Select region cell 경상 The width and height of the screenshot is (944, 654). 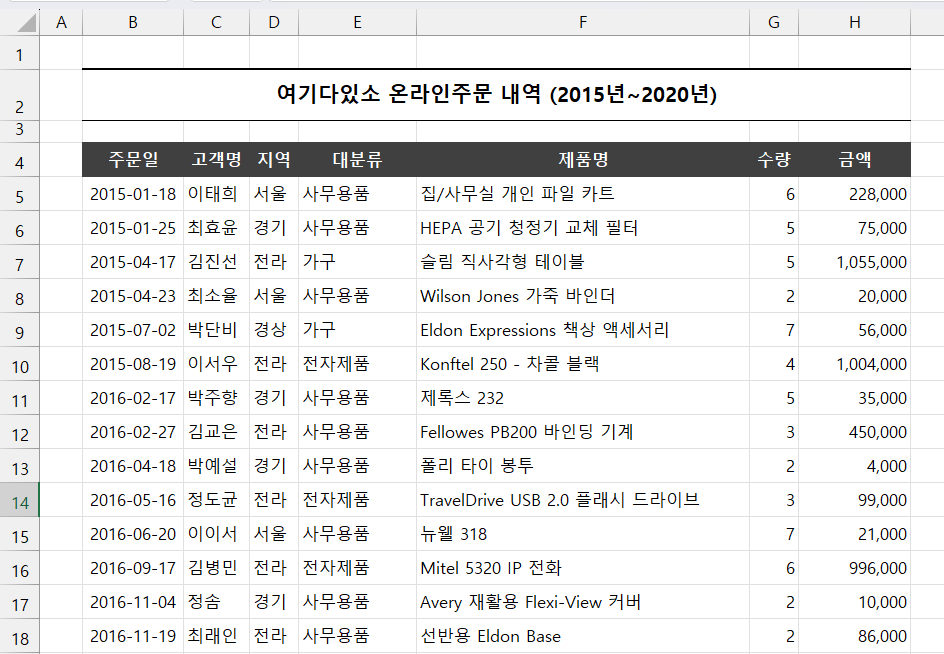274,330
